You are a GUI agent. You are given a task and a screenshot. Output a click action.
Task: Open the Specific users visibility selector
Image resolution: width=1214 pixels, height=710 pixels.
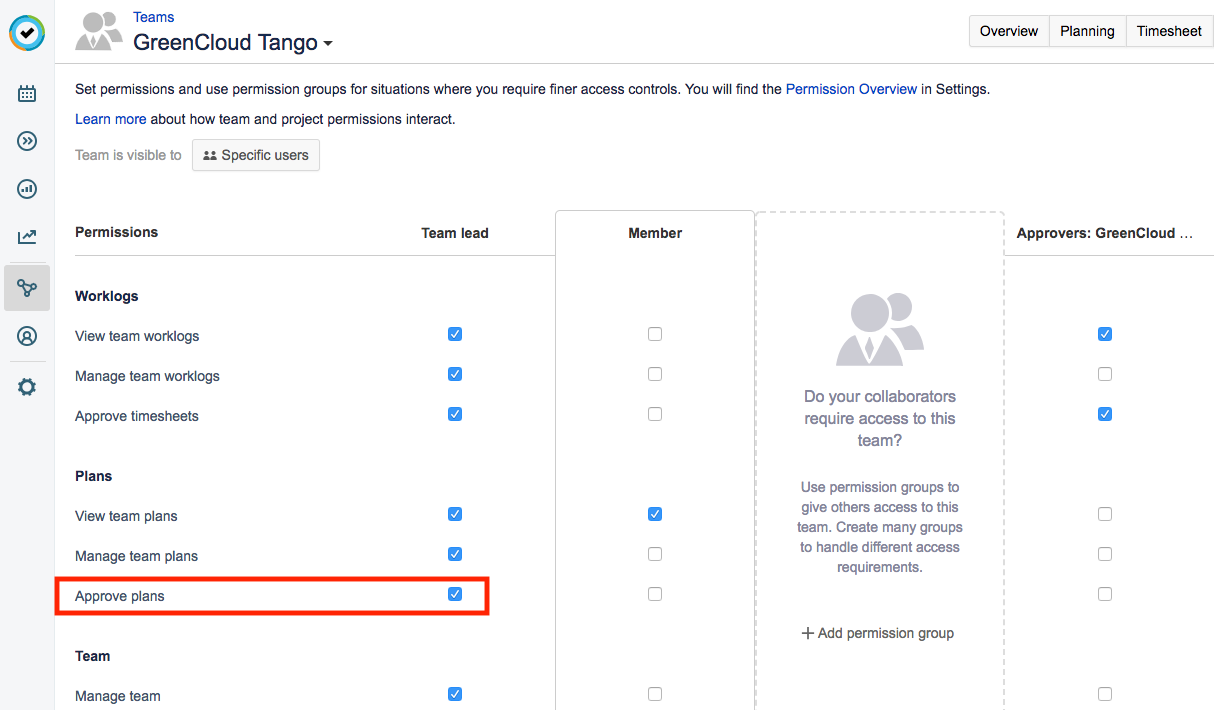256,155
